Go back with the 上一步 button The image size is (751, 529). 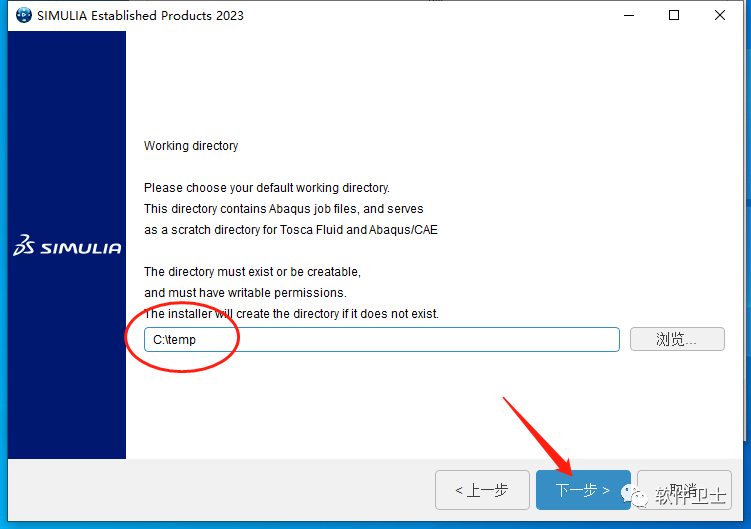coord(482,490)
